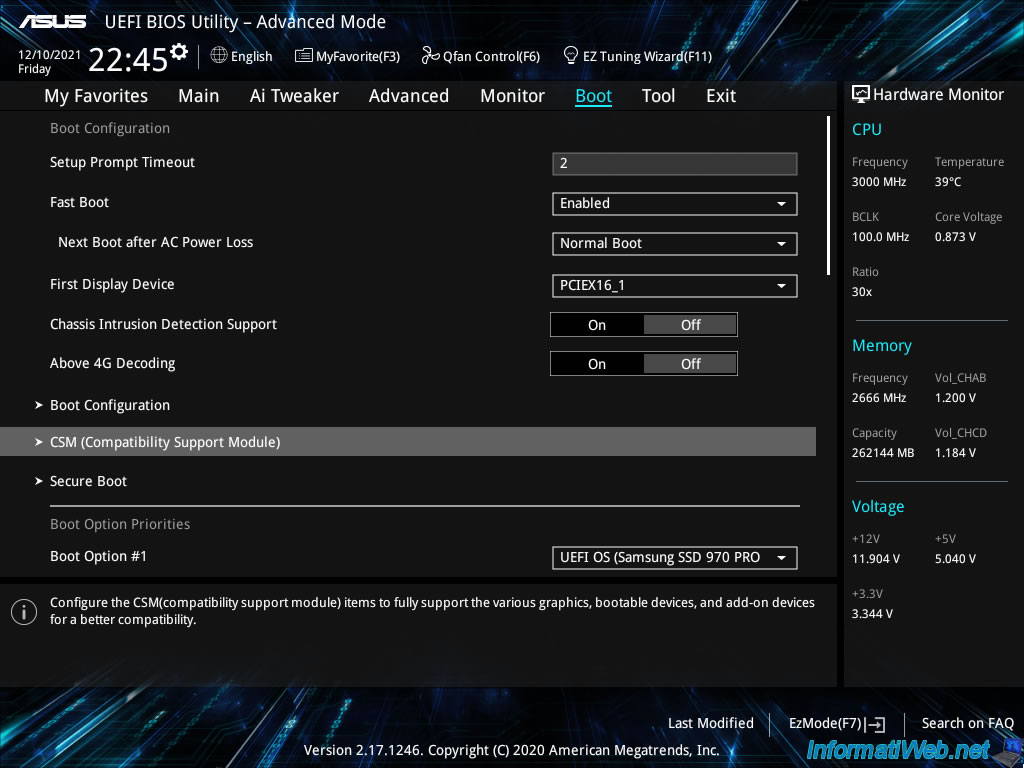Open MyFavorite(F3) list icon
Viewport: 1024px width, 768px height.
[303, 56]
